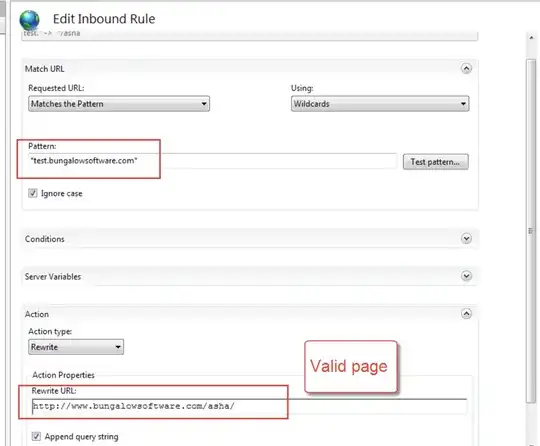The image size is (540, 446).
Task: Collapse the Action section
Action: 466,314
